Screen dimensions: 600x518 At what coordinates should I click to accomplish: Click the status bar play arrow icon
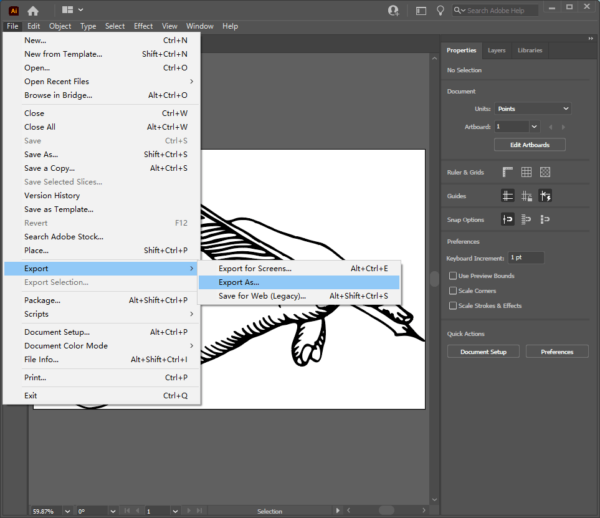[x=338, y=510]
